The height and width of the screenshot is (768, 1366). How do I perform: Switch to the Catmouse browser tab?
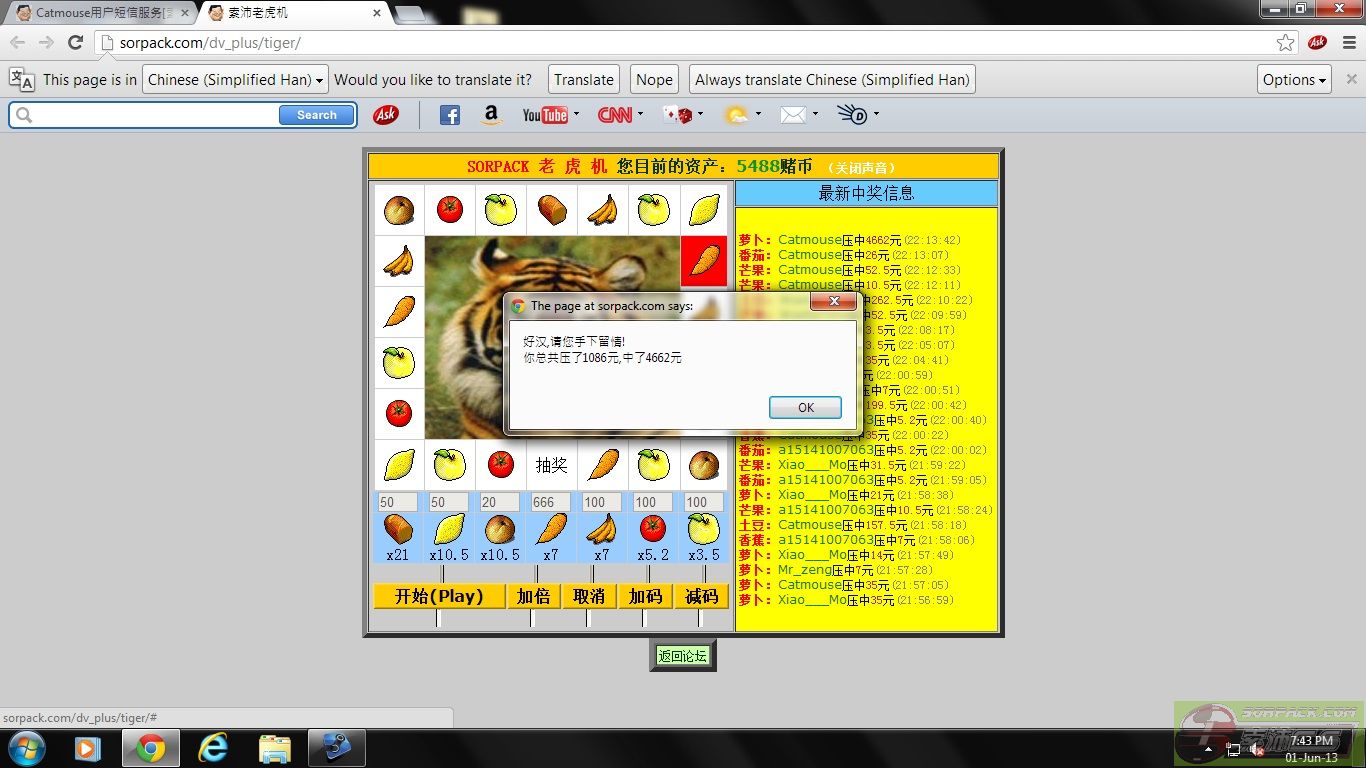[98, 13]
